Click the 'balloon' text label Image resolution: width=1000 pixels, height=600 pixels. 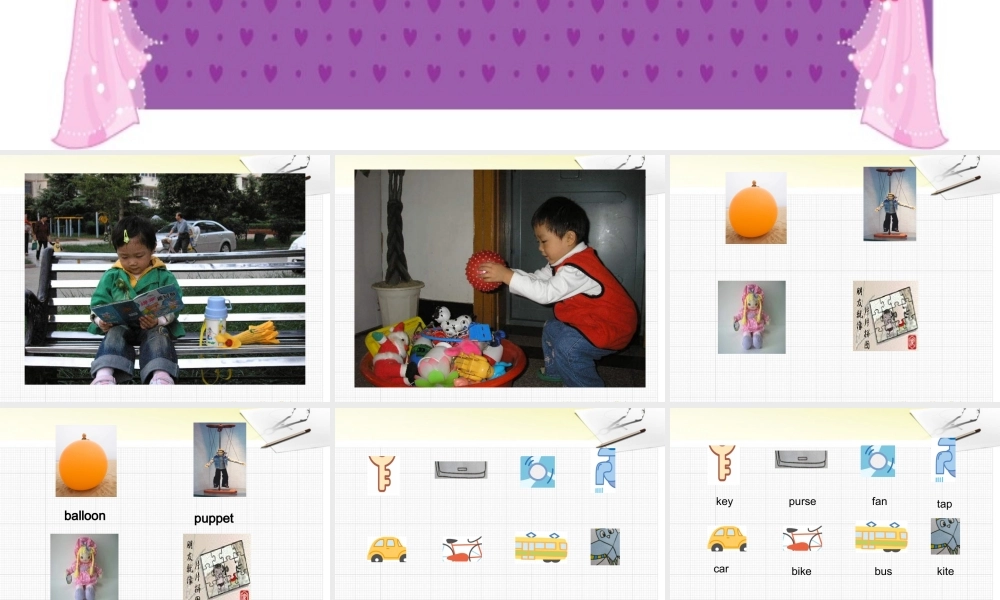pos(85,515)
